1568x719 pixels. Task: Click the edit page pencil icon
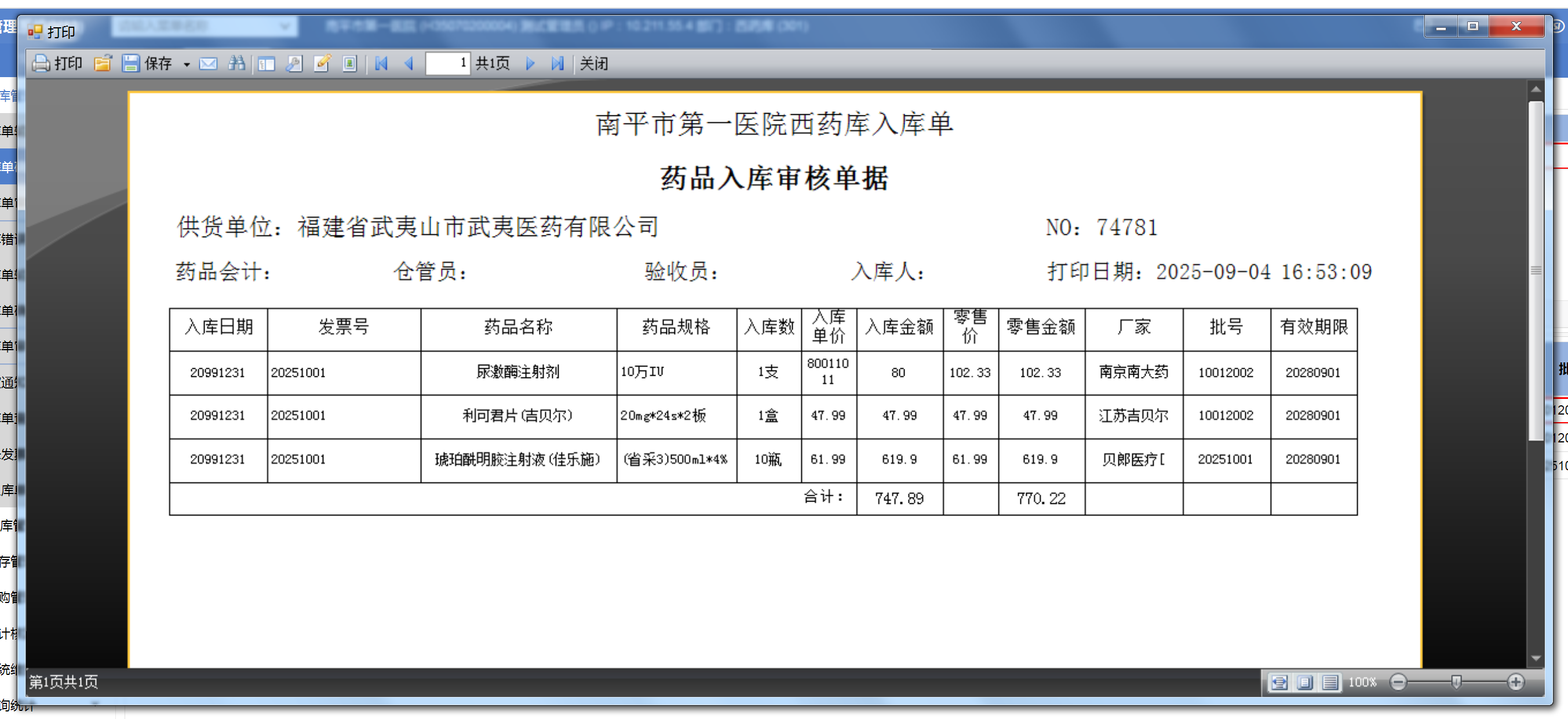322,63
